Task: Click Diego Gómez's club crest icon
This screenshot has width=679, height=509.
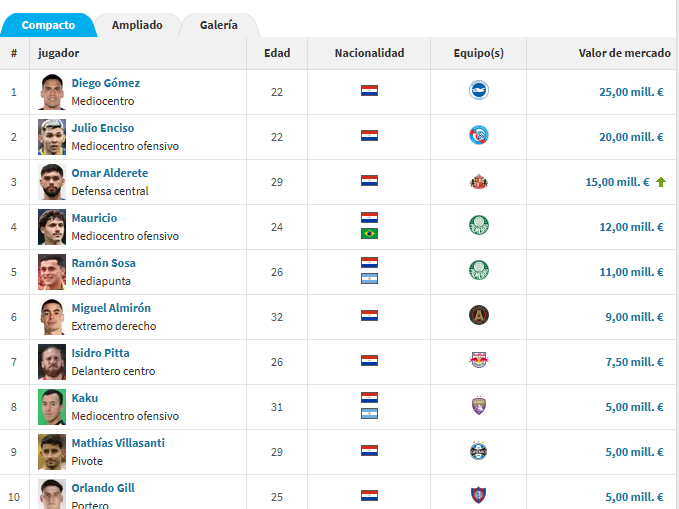Action: [478, 91]
